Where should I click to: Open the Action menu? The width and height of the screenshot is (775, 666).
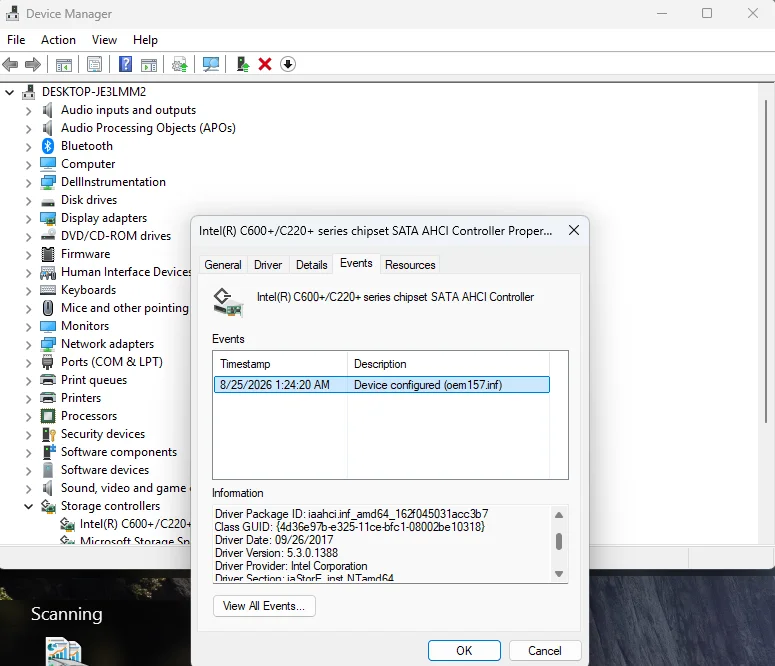[x=58, y=40]
